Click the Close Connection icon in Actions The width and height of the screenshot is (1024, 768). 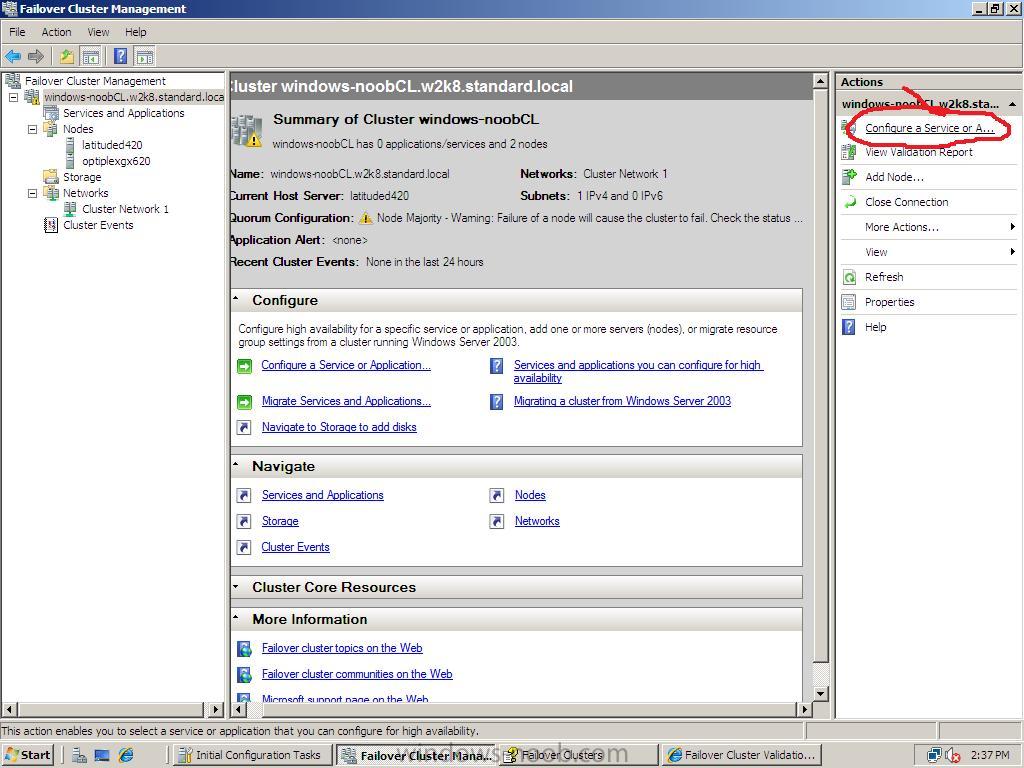tap(849, 202)
